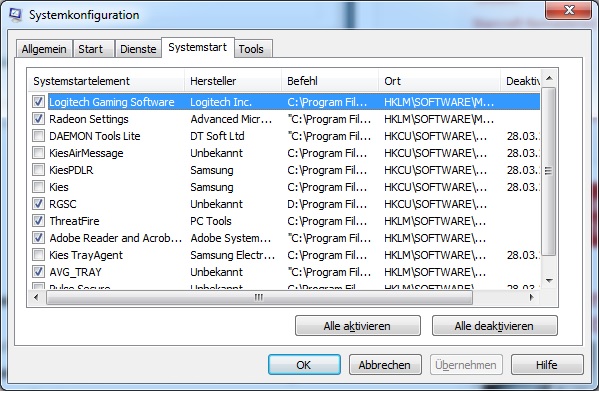Click the Deaktiv column header
Viewport: 599px width, 393px height.
tap(521, 81)
